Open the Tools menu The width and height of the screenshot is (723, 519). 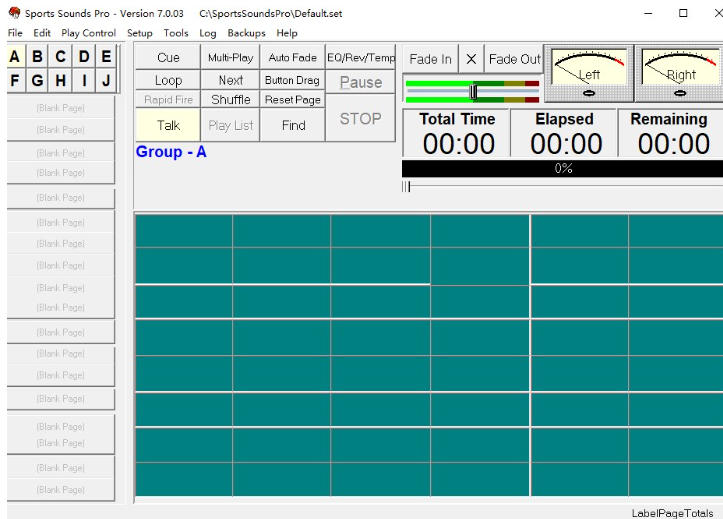pyautogui.click(x=176, y=33)
